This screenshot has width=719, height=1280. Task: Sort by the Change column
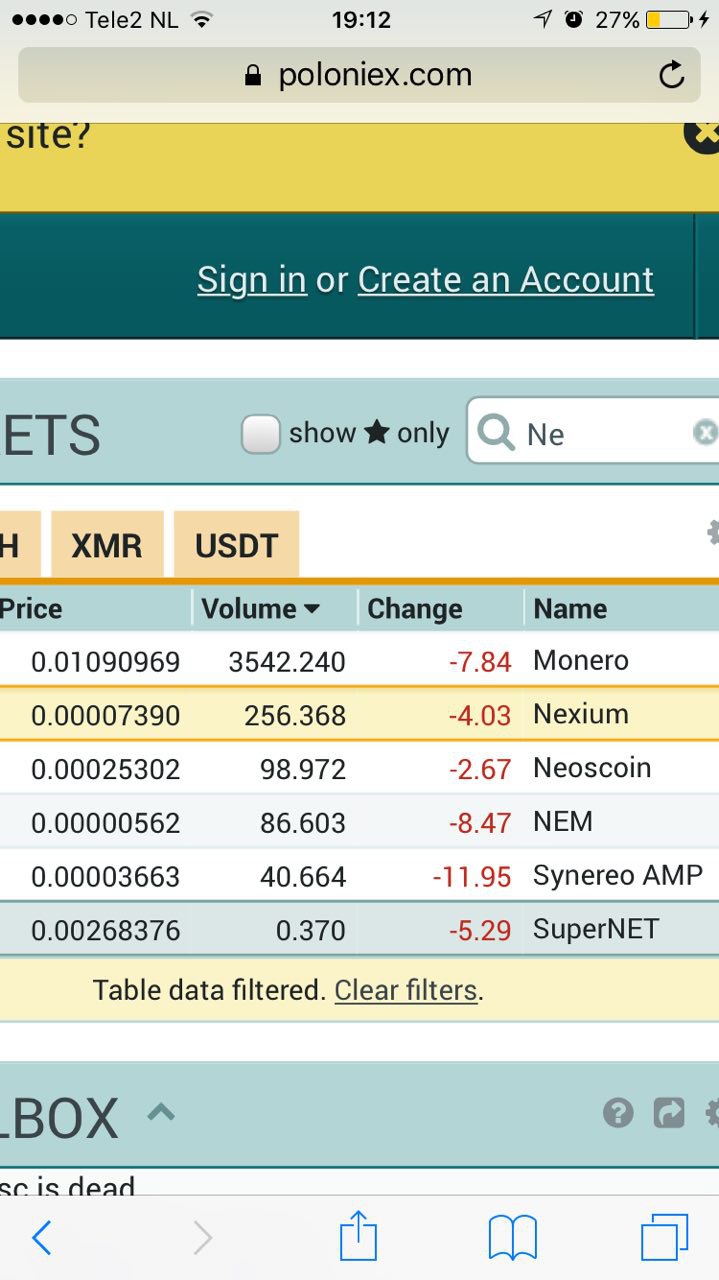440,609
